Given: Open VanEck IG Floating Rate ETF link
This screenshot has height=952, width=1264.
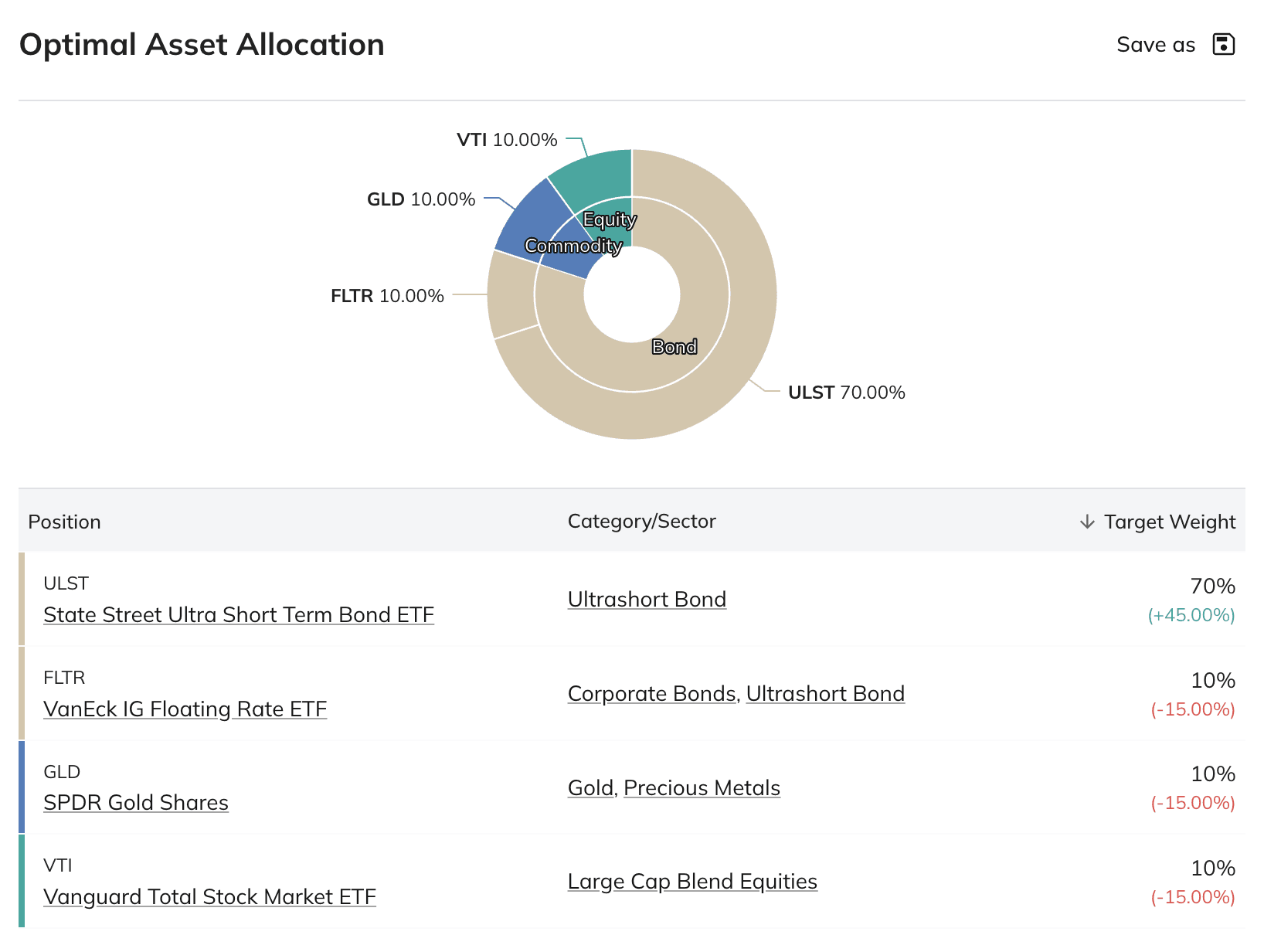Looking at the screenshot, I should click(185, 709).
